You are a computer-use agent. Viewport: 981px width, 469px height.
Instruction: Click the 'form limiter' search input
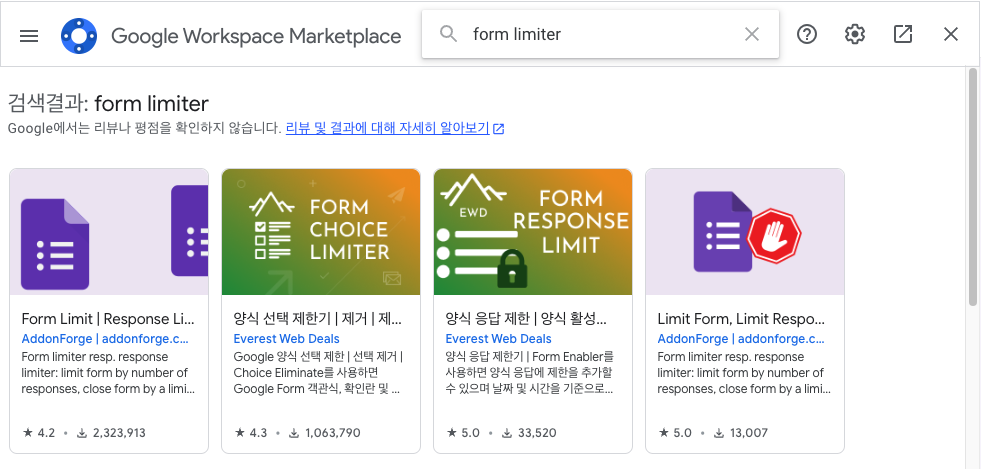coord(601,34)
